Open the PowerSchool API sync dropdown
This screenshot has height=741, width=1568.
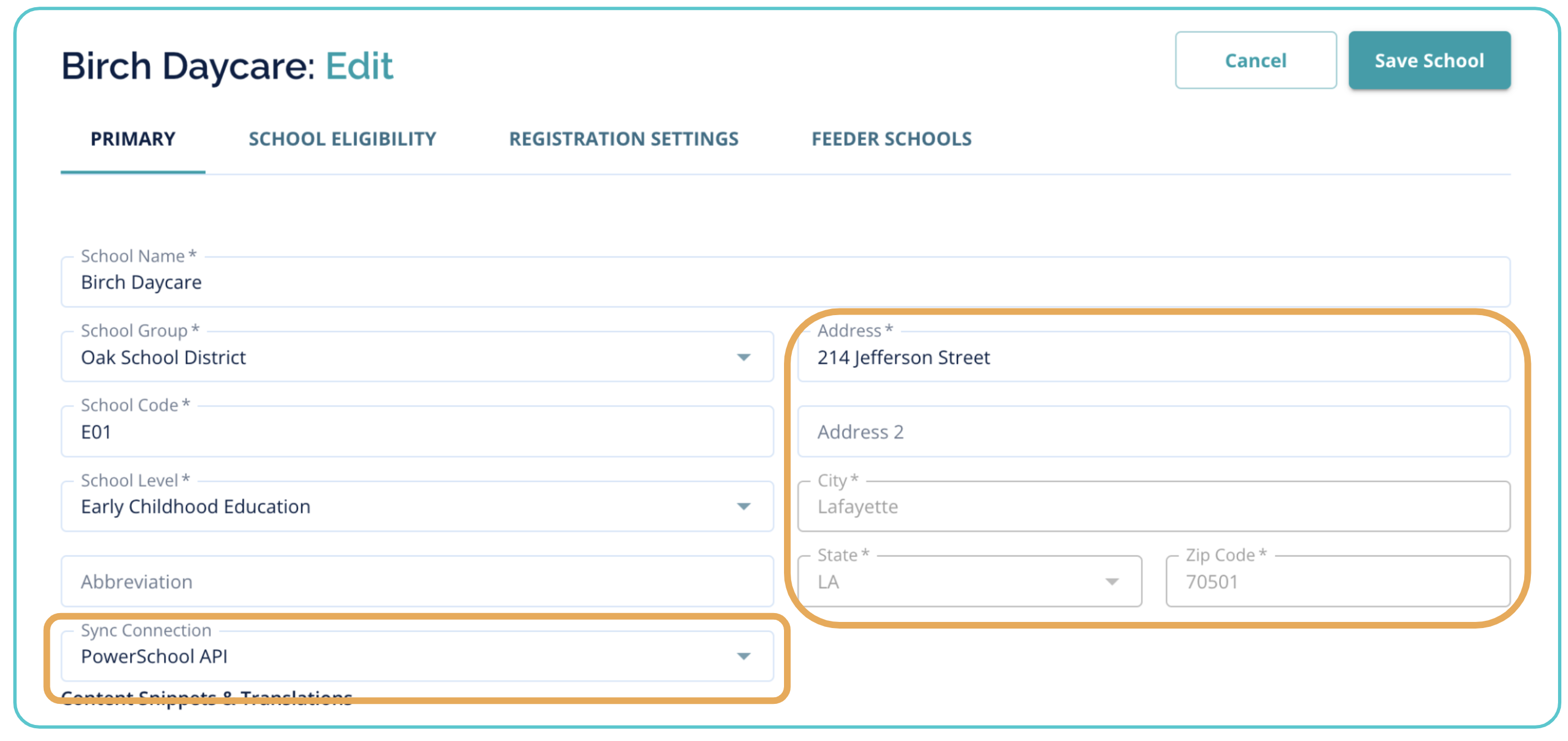point(402,656)
